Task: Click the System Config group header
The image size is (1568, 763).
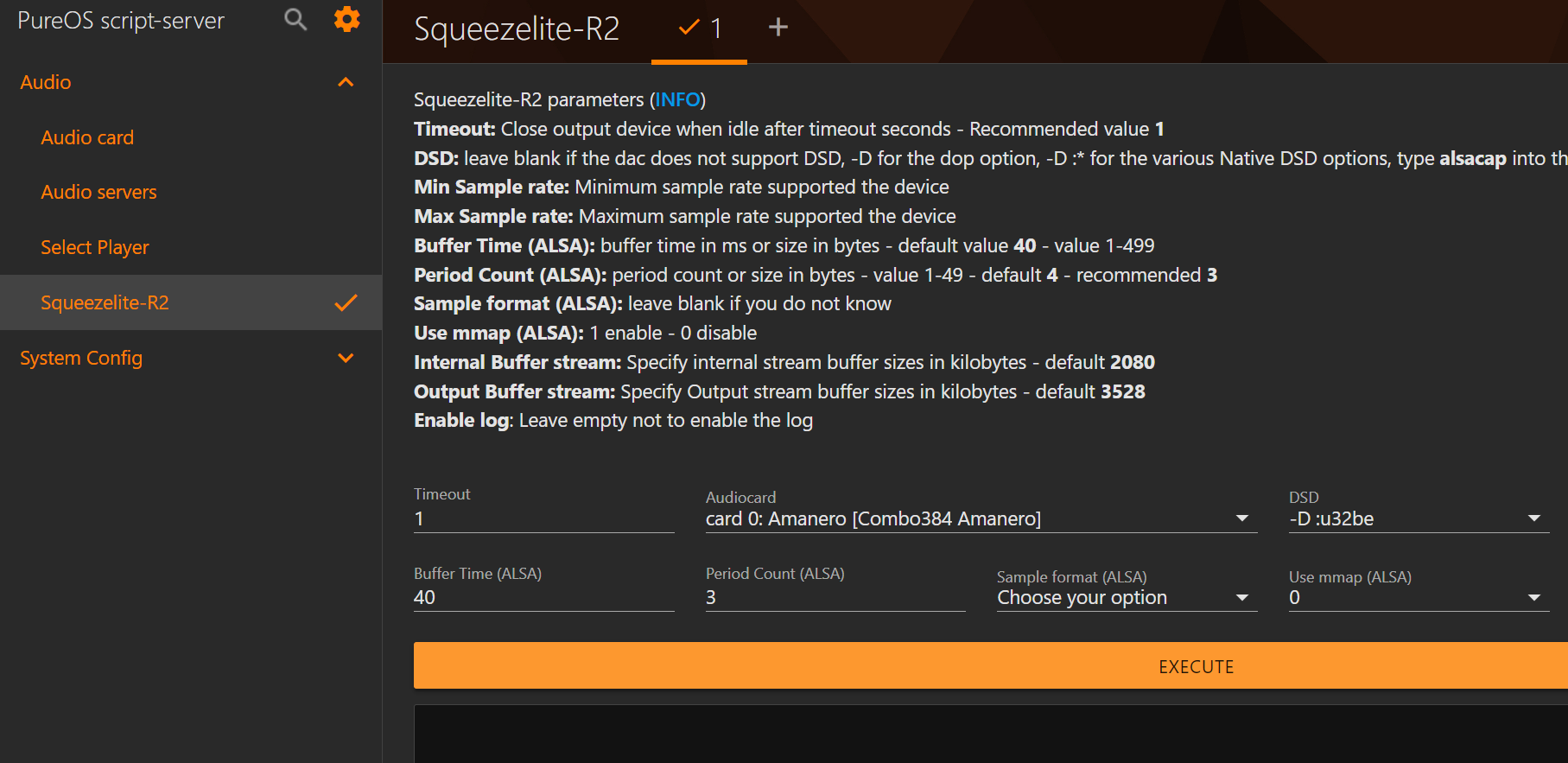Action: tap(191, 358)
